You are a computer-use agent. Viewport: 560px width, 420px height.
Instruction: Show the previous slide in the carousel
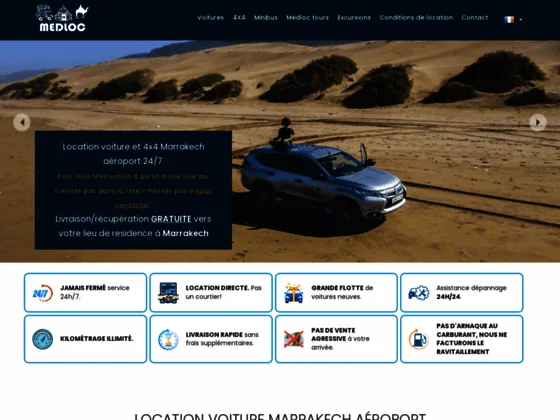pyautogui.click(x=22, y=122)
